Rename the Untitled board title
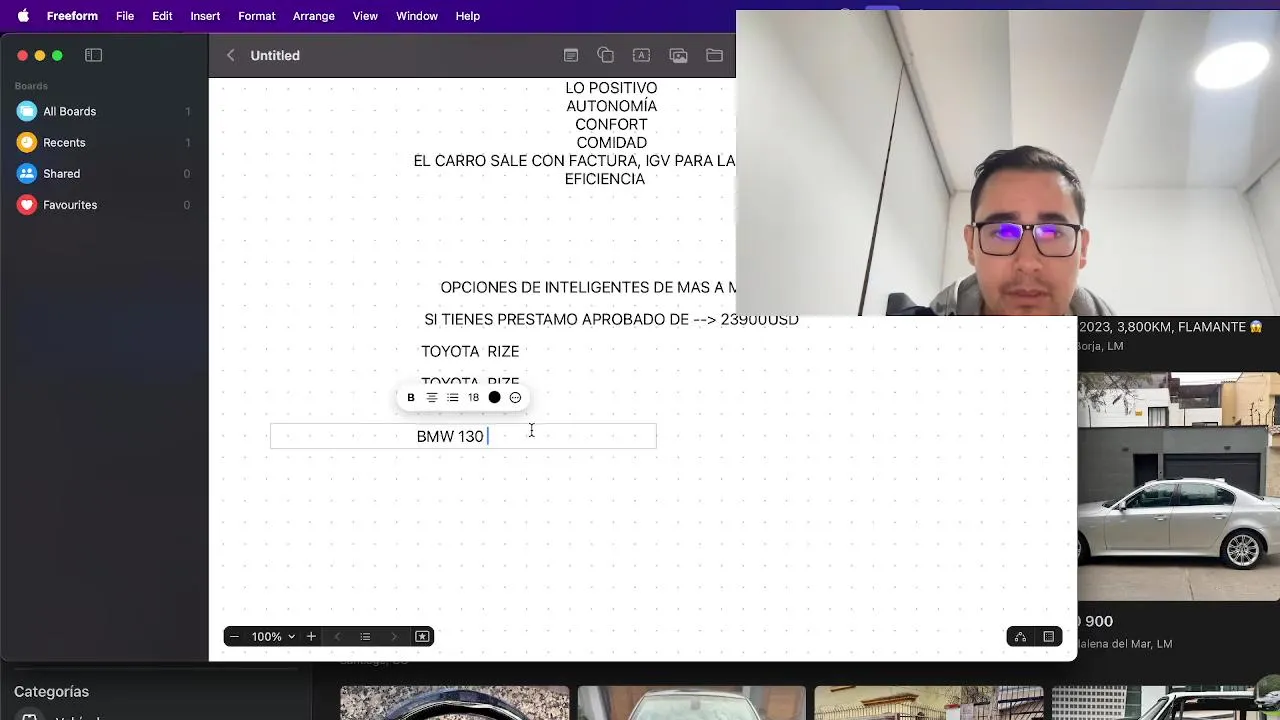This screenshot has height=720, width=1280. [x=275, y=56]
